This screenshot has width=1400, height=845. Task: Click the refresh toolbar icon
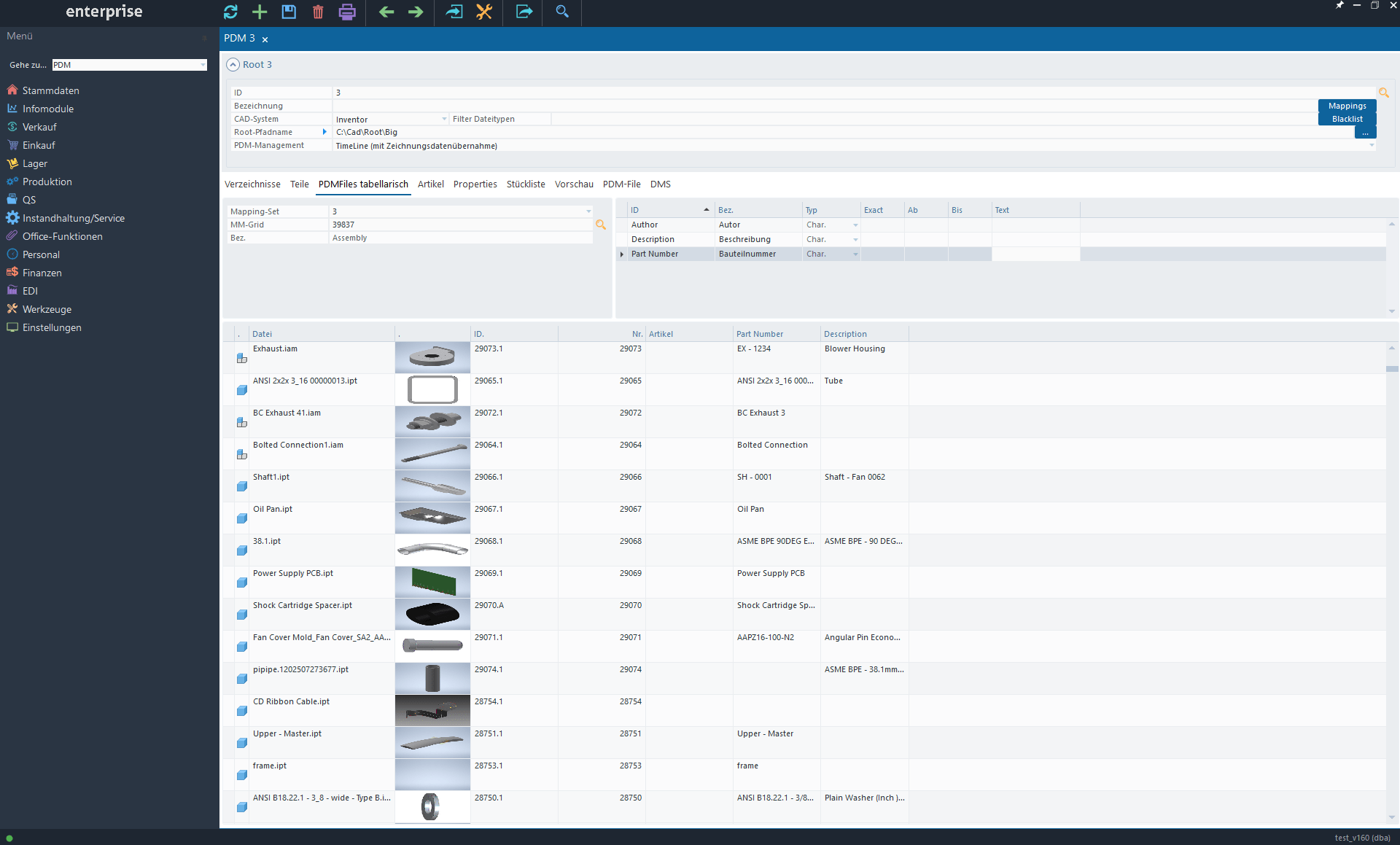tap(230, 12)
